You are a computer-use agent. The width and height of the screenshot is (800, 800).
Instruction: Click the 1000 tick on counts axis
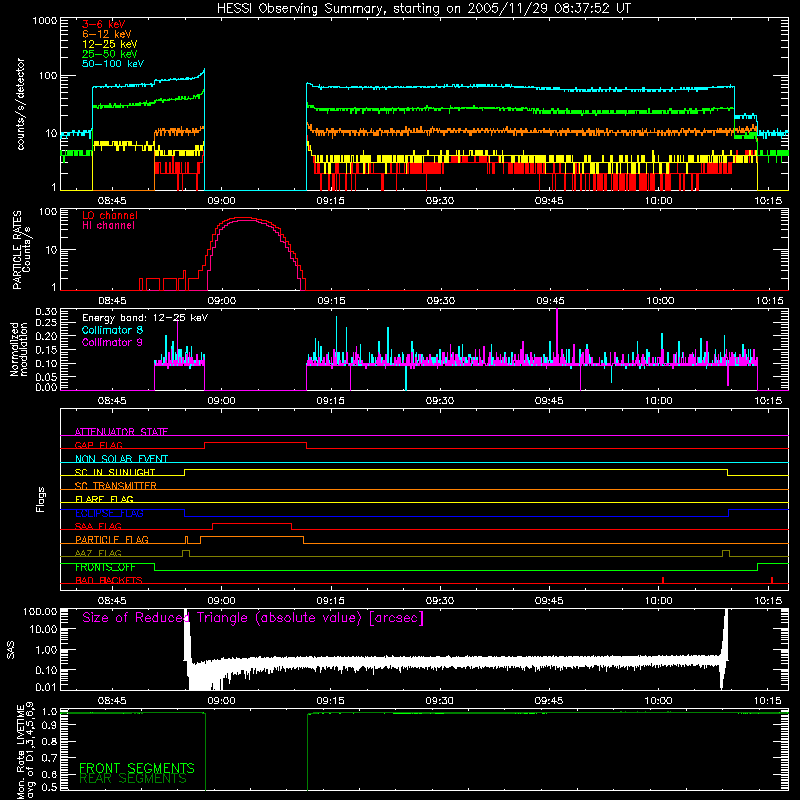[x=45, y=21]
